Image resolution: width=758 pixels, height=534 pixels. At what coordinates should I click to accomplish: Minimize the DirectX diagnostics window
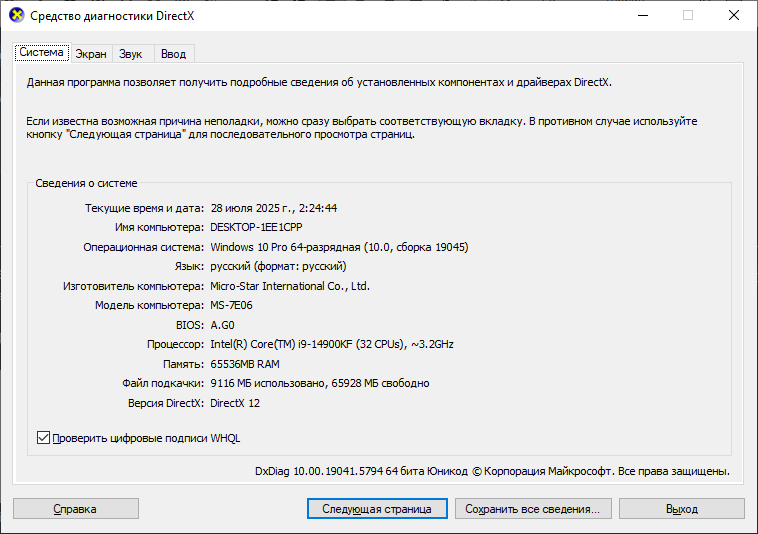[641, 16]
